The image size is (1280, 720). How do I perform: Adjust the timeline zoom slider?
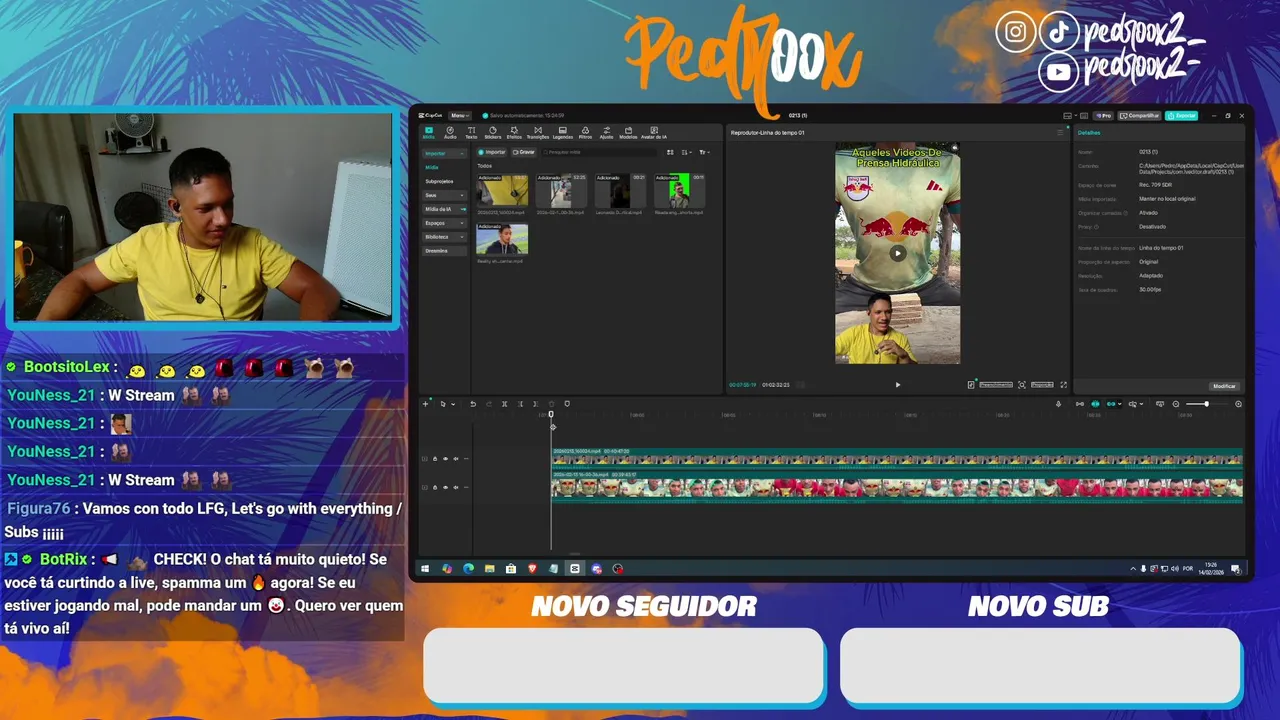pyautogui.click(x=1206, y=404)
